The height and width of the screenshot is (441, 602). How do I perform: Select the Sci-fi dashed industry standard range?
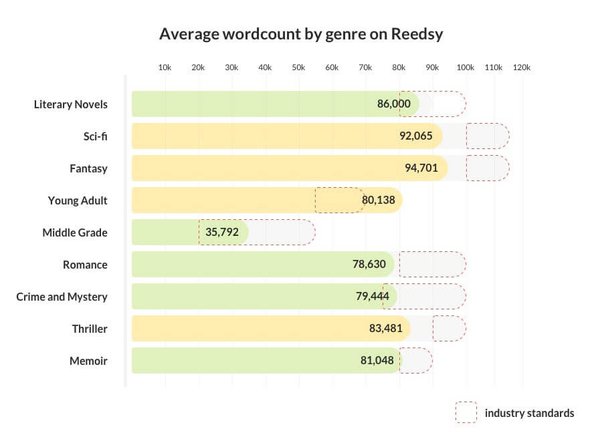(488, 136)
